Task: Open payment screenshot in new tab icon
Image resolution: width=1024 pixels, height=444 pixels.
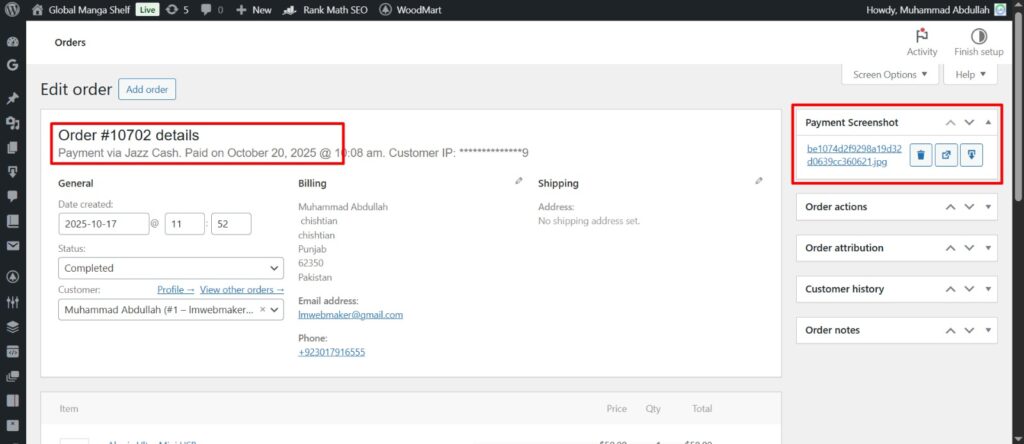Action: 946,155
